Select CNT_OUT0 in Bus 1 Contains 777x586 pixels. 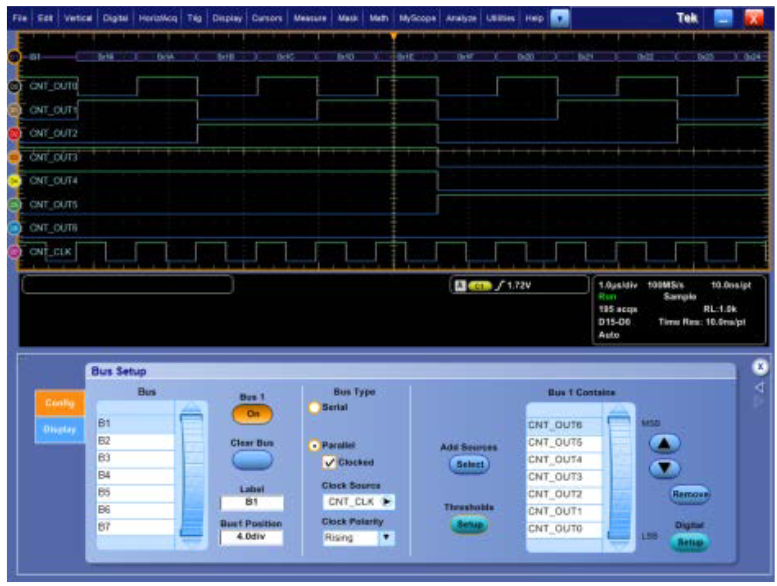pyautogui.click(x=563, y=529)
